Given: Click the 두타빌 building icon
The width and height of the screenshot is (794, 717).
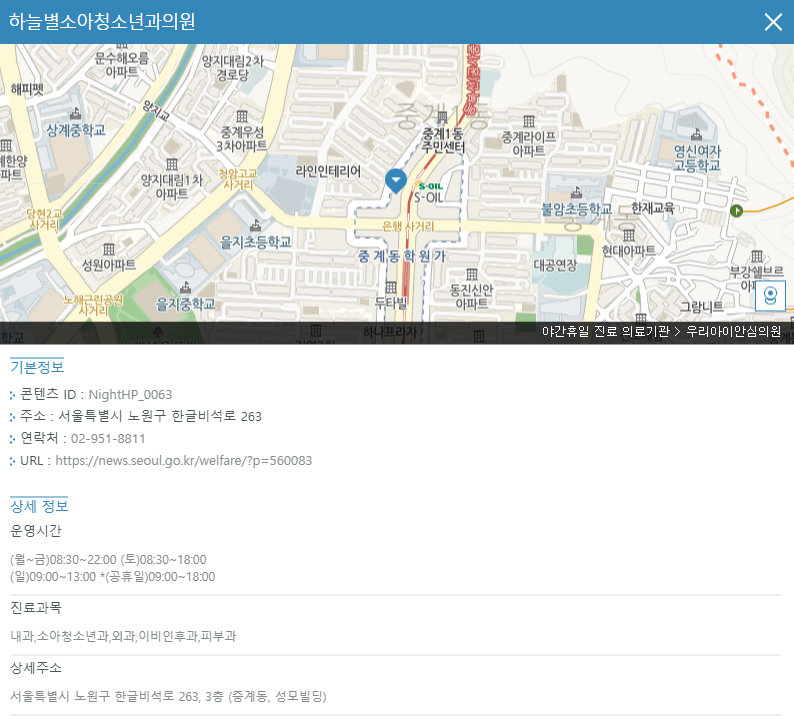Looking at the screenshot, I should coord(391,288).
